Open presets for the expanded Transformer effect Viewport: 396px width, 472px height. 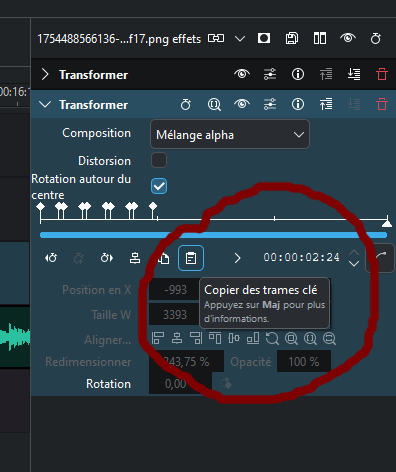pos(270,104)
